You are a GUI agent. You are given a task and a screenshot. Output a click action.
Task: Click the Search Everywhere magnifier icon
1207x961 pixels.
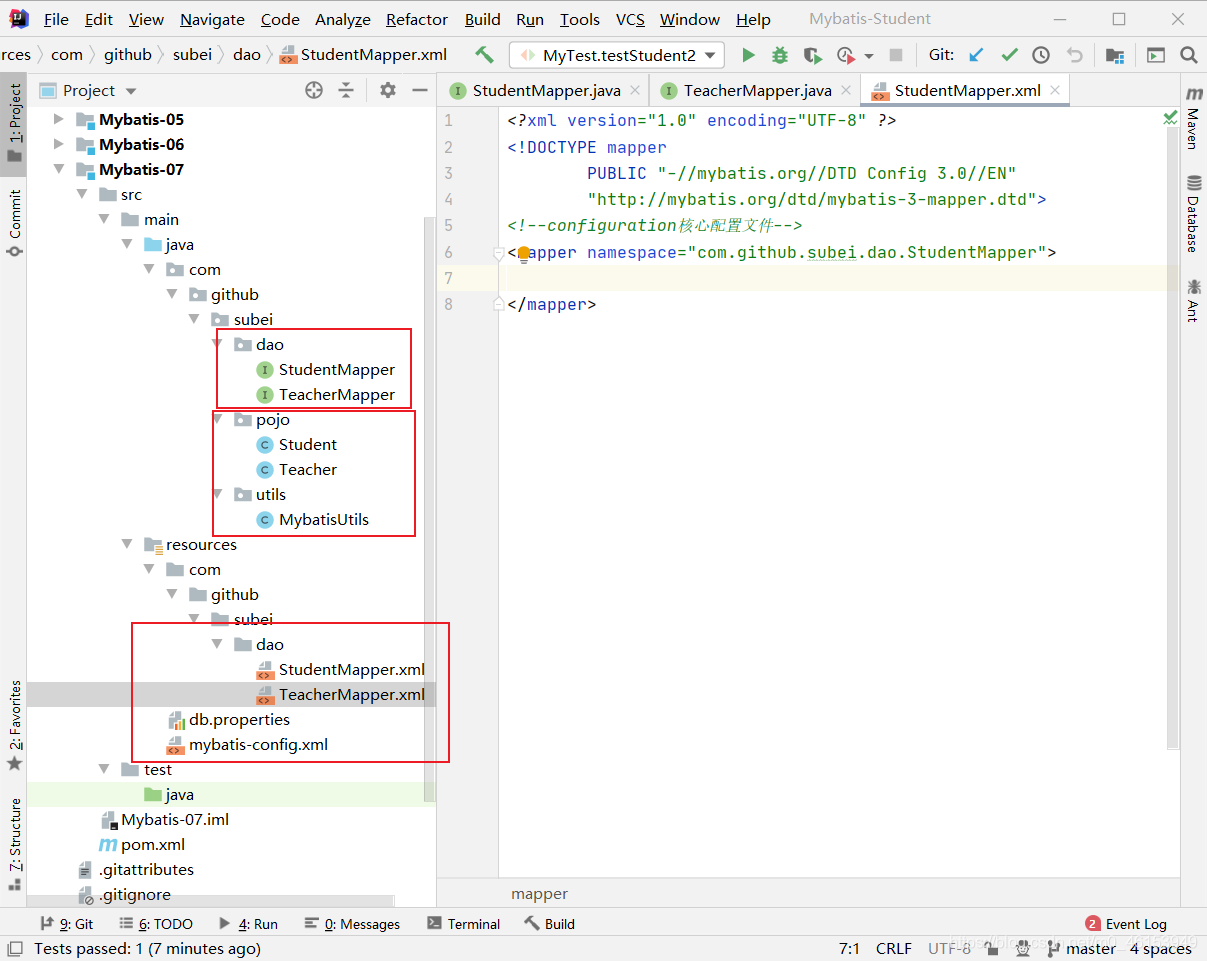pyautogui.click(x=1188, y=55)
